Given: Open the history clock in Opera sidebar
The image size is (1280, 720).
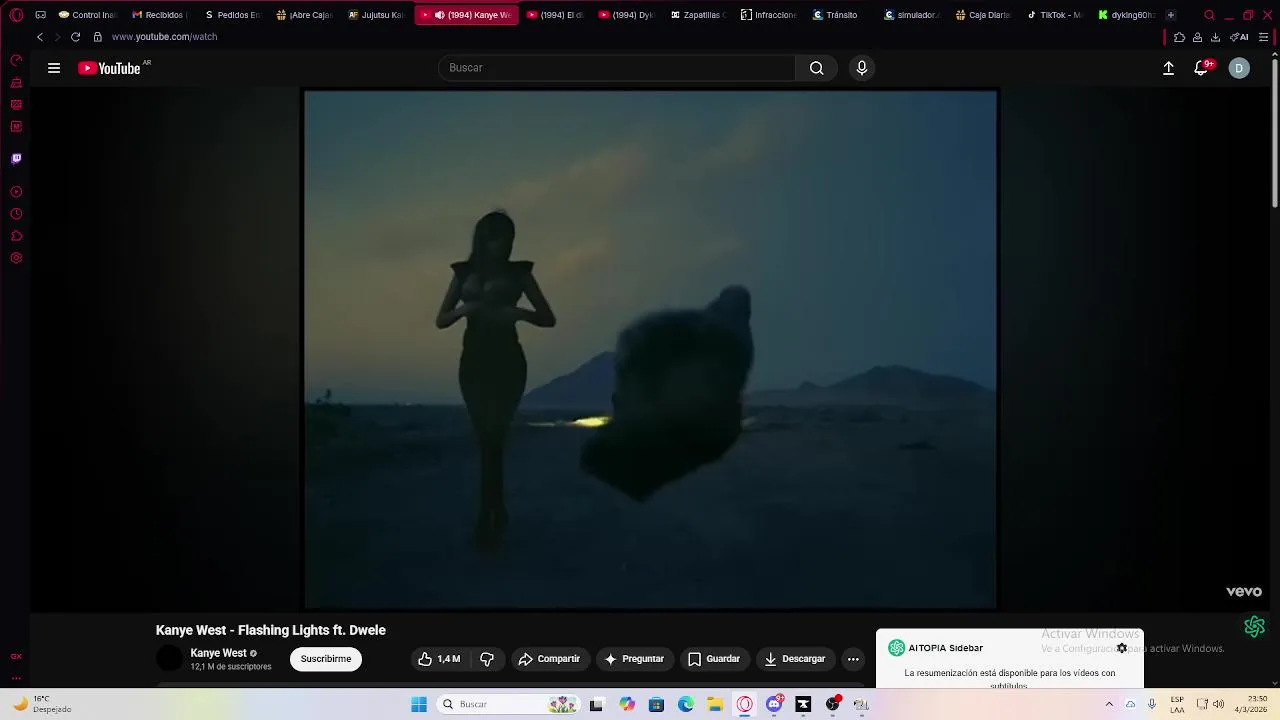Looking at the screenshot, I should (x=16, y=214).
